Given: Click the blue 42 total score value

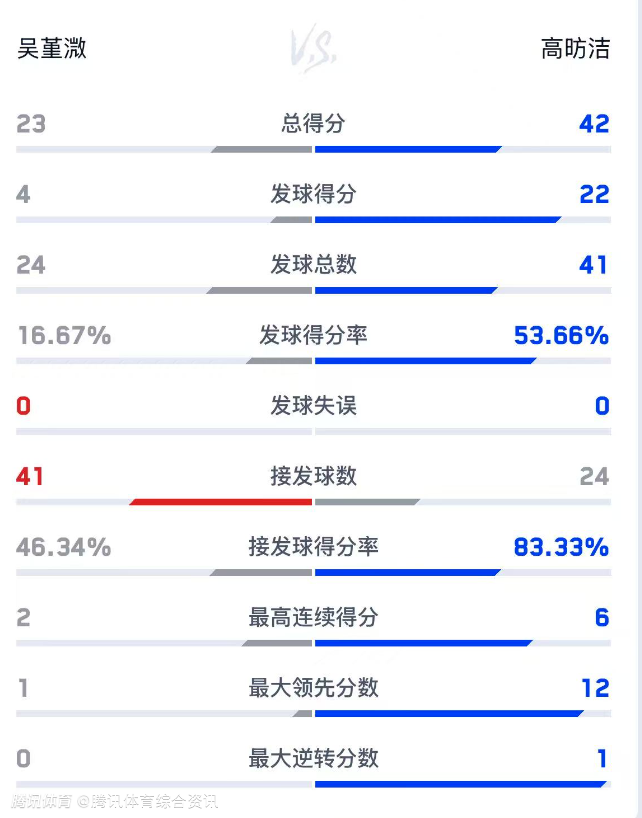Looking at the screenshot, I should pyautogui.click(x=594, y=123).
